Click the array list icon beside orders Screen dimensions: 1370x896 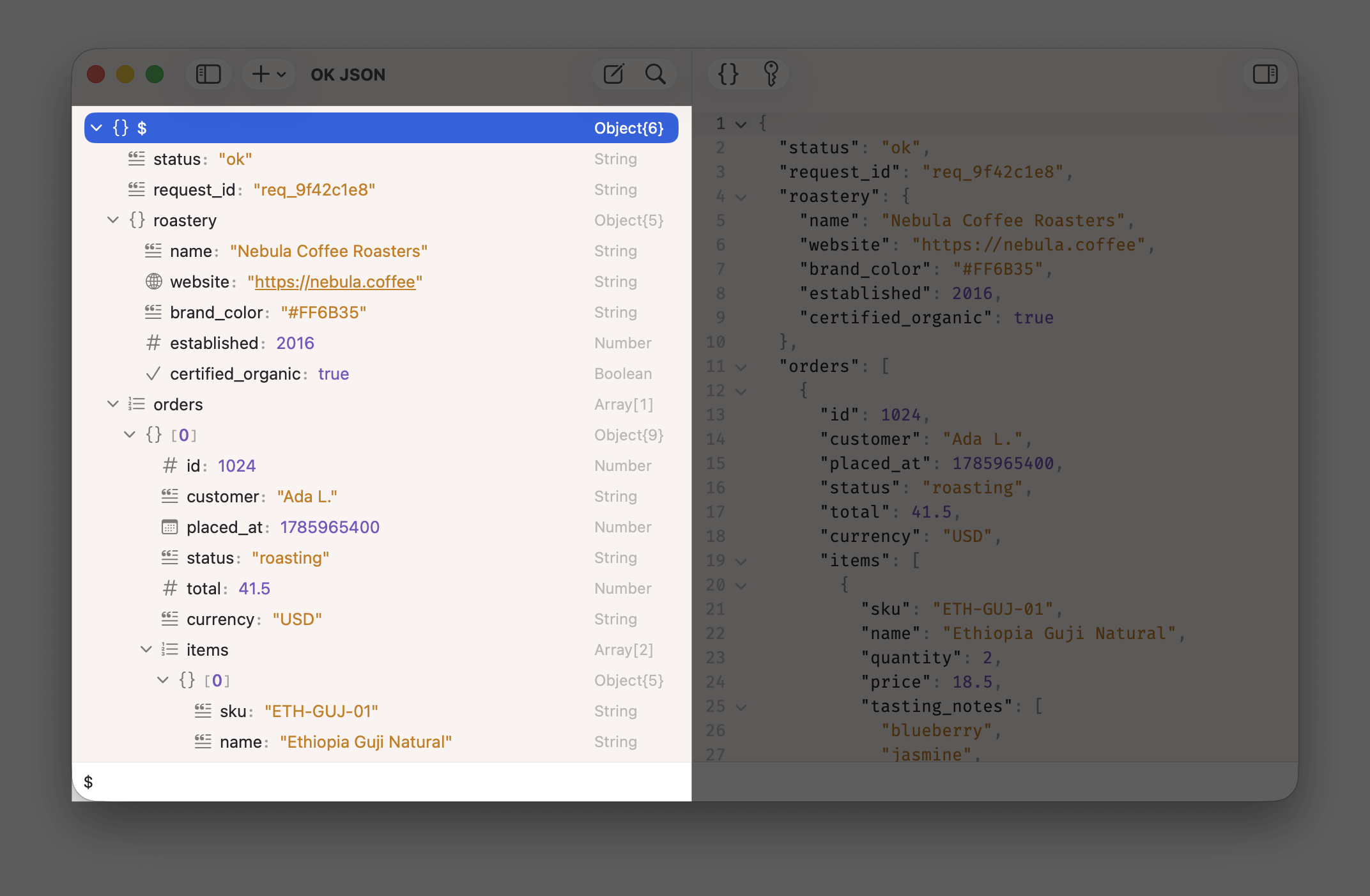(x=137, y=404)
